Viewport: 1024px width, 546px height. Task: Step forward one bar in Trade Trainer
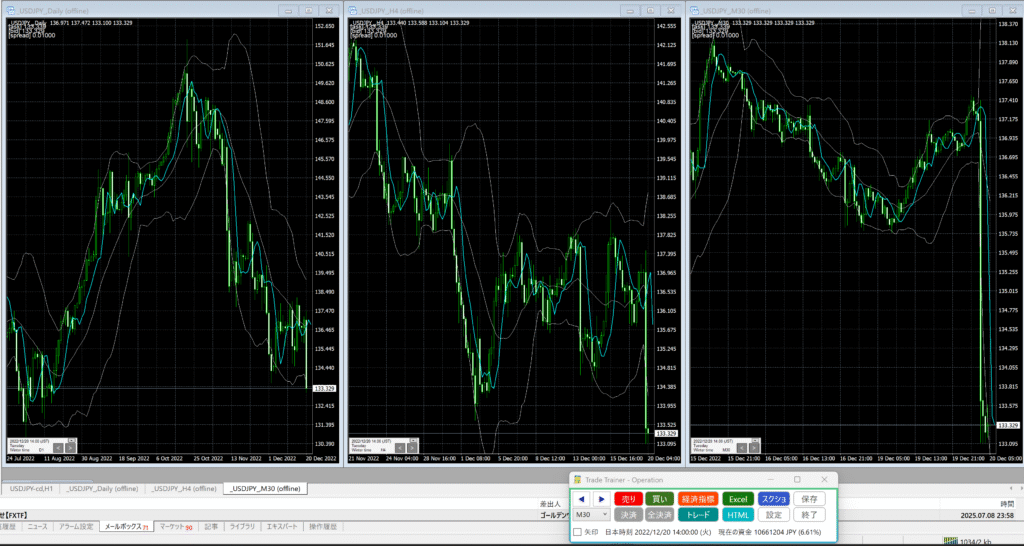pos(600,499)
